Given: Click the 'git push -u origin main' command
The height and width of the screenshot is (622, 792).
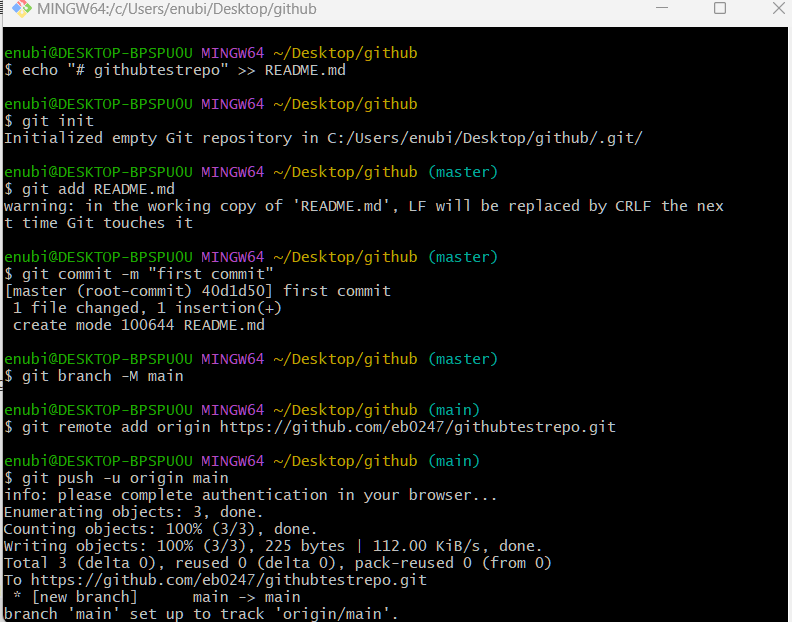Looking at the screenshot, I should (x=116, y=478).
